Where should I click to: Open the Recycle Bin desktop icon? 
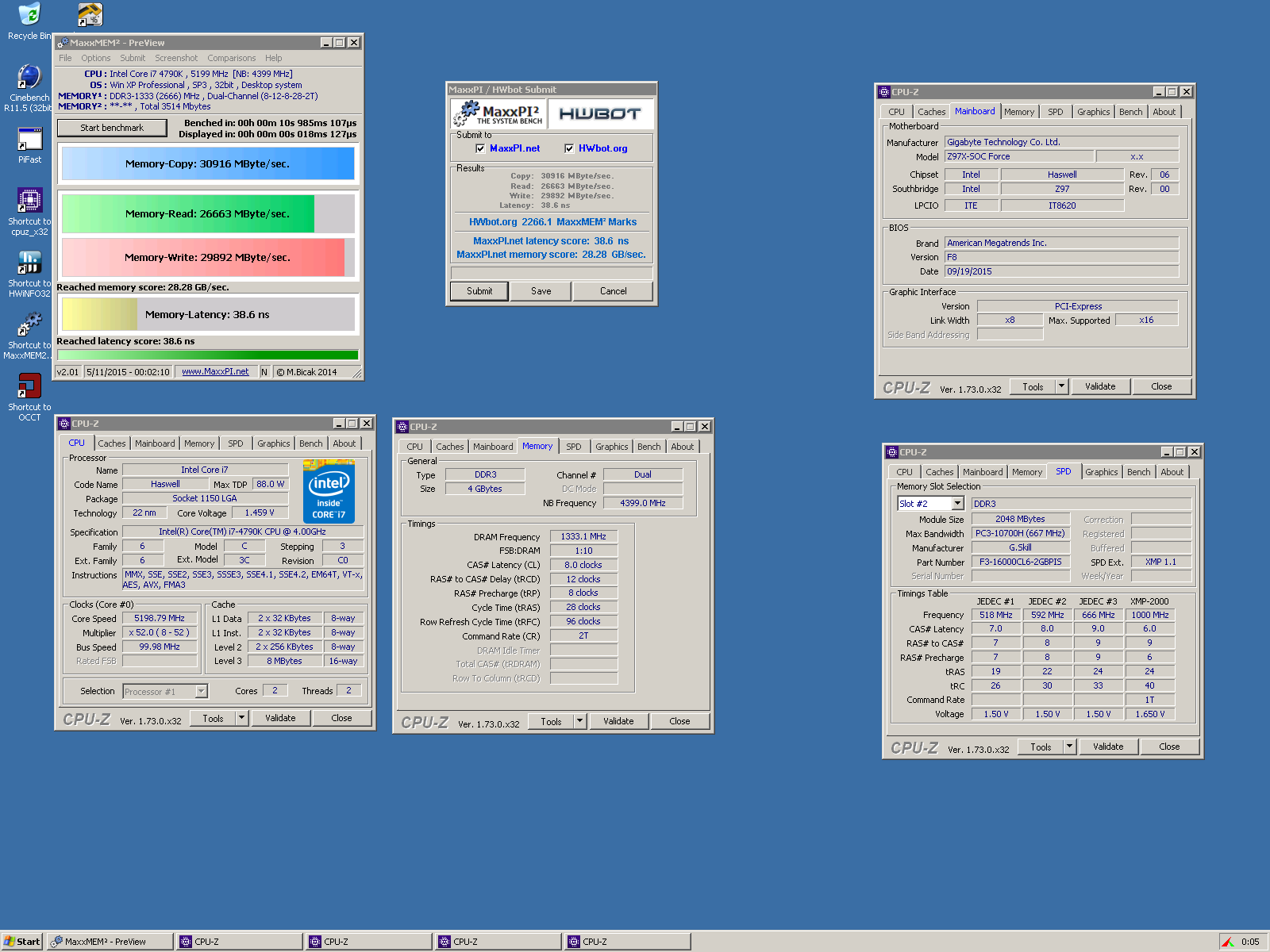[29, 14]
